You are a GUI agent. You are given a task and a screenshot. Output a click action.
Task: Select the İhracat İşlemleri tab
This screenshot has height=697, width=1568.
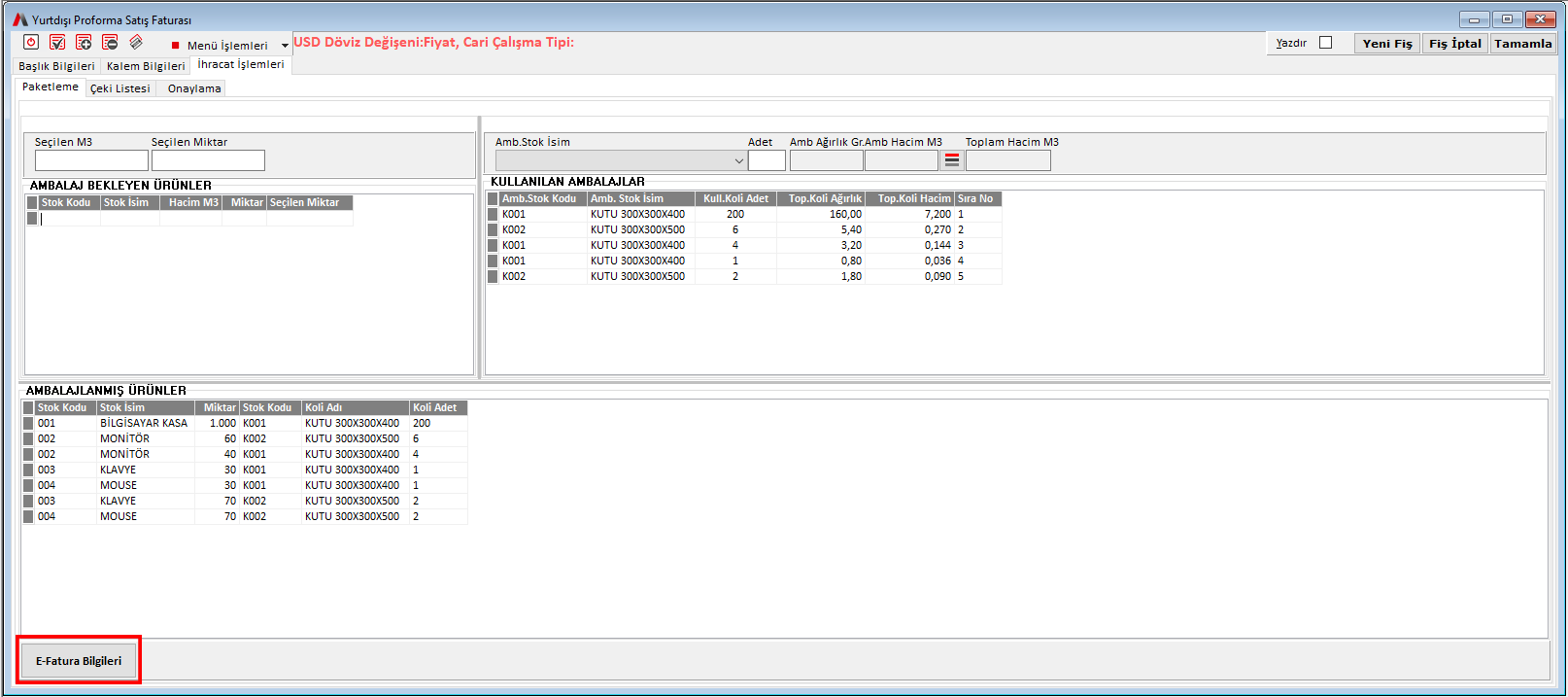pos(241,64)
